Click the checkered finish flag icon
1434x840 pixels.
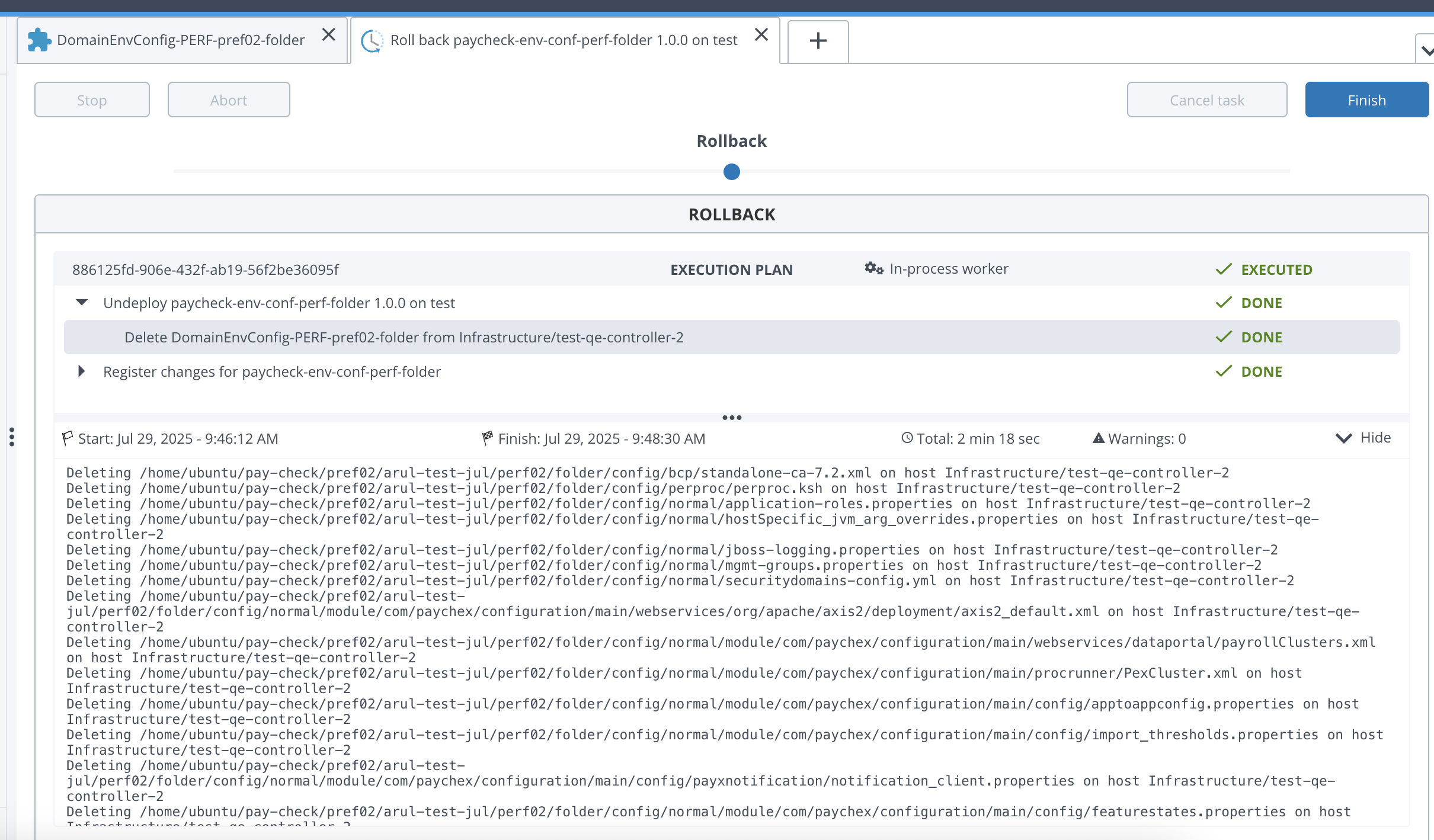[488, 438]
